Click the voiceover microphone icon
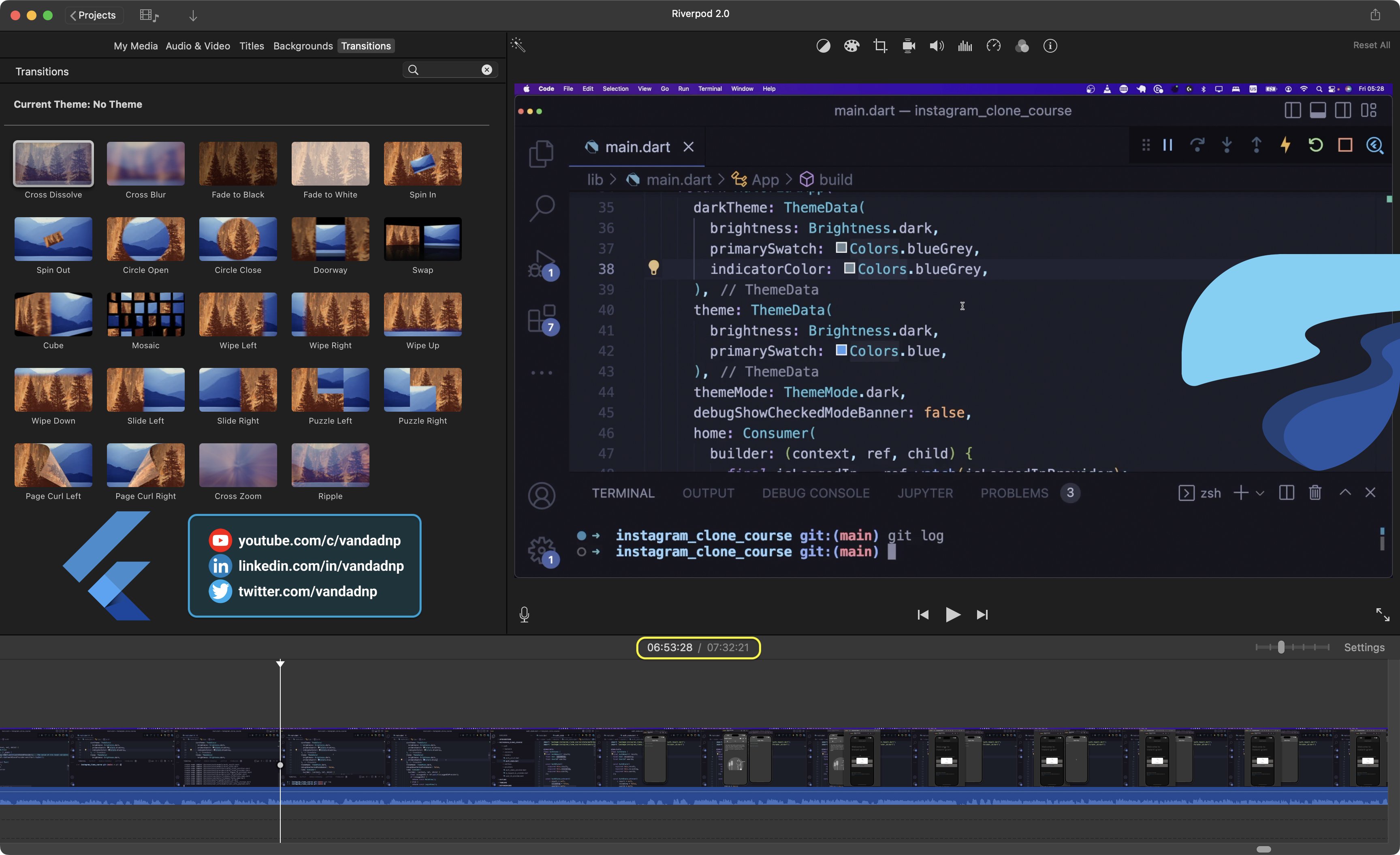The height and width of the screenshot is (855, 1400). pos(525,615)
